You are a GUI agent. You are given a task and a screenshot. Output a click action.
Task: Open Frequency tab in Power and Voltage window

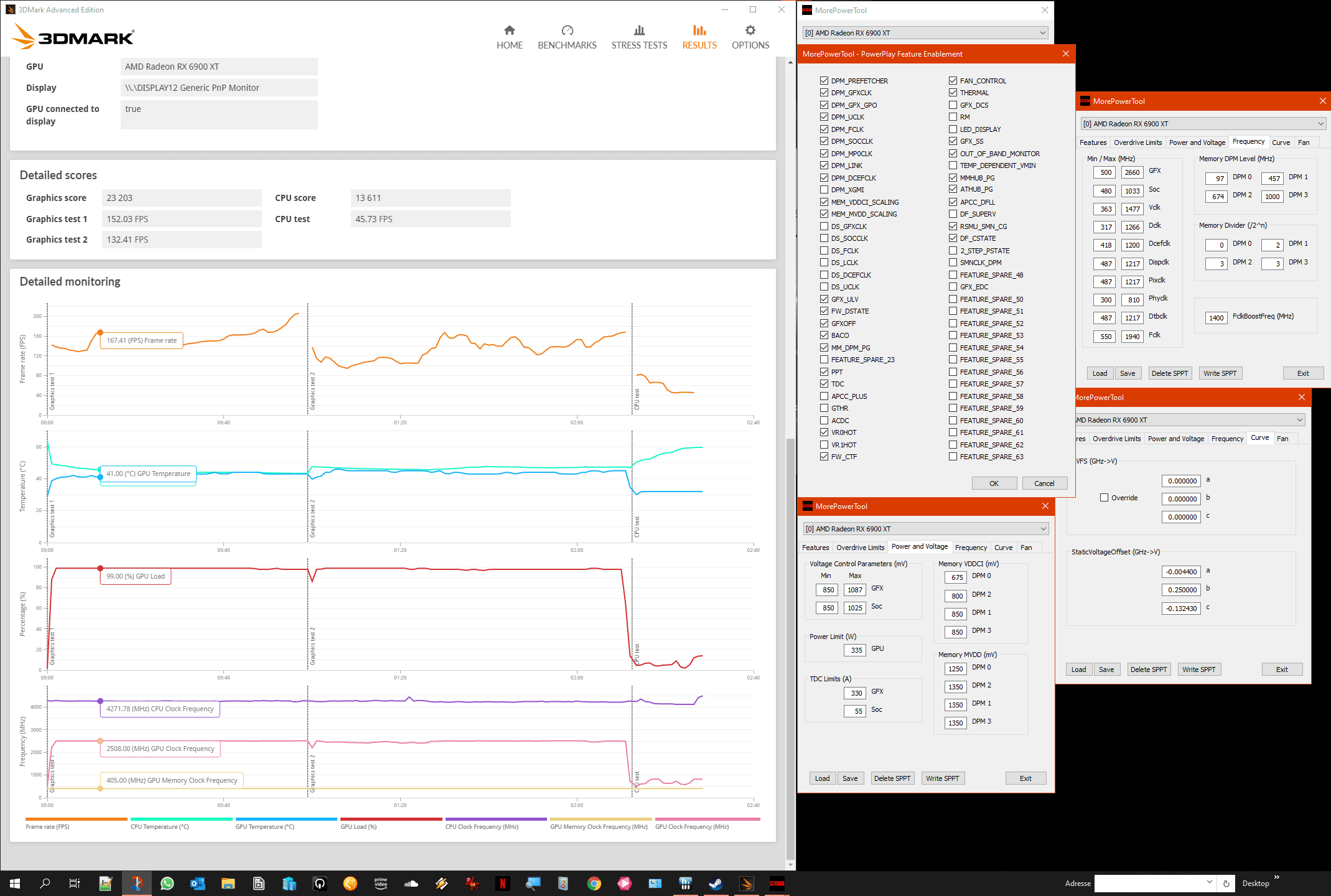point(971,548)
